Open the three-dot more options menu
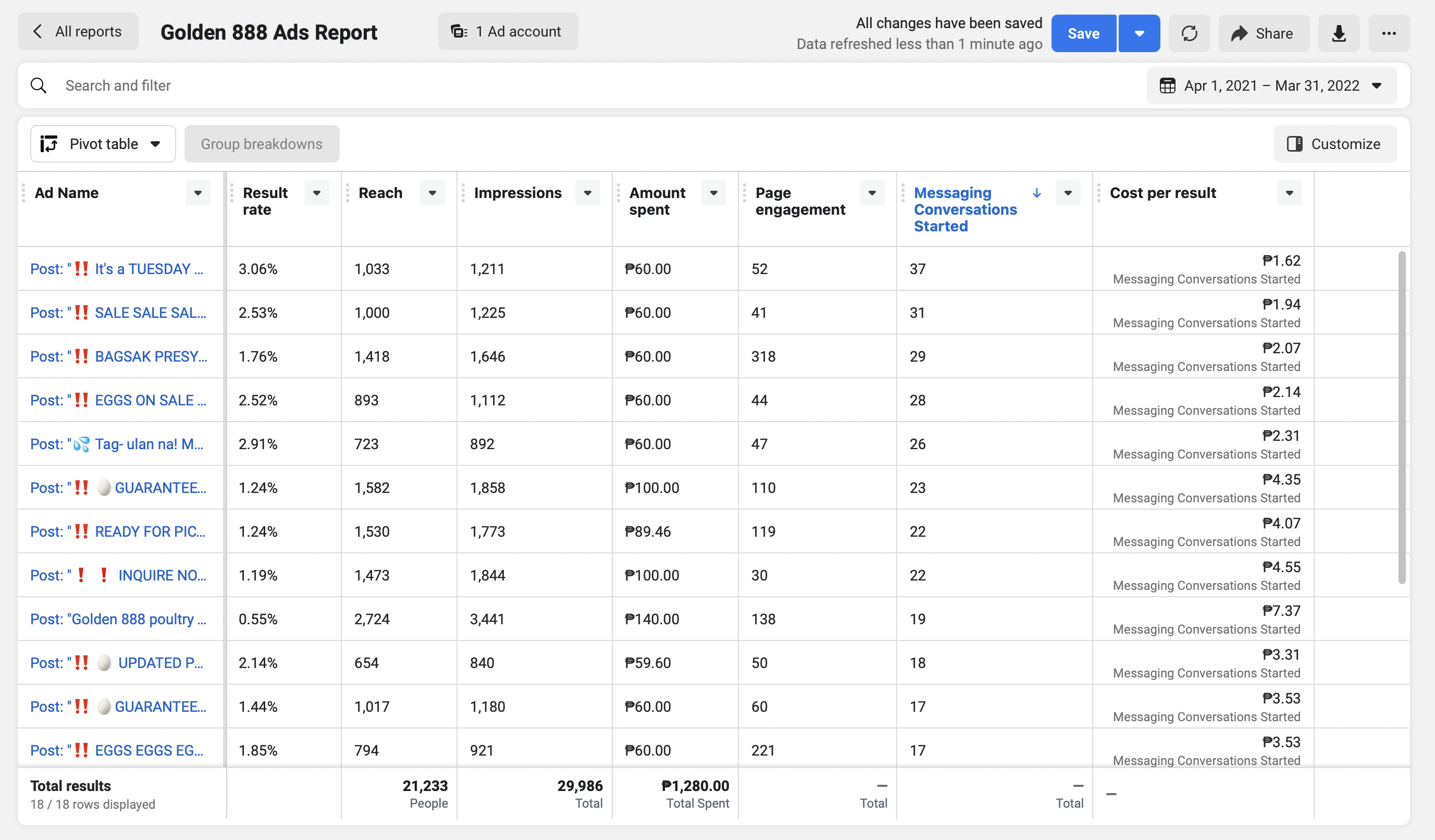This screenshot has height=840, width=1435. (x=1388, y=33)
